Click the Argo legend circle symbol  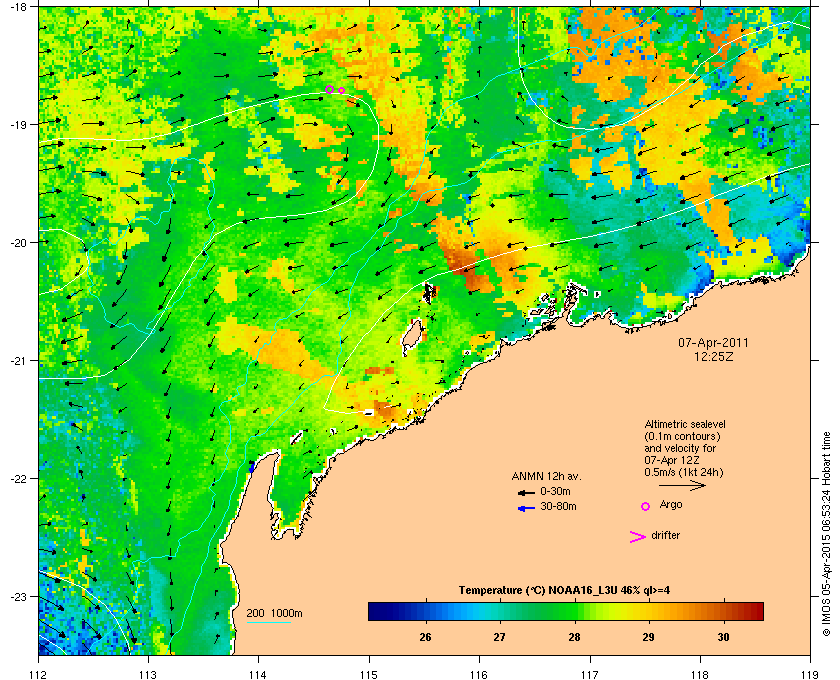(x=646, y=506)
